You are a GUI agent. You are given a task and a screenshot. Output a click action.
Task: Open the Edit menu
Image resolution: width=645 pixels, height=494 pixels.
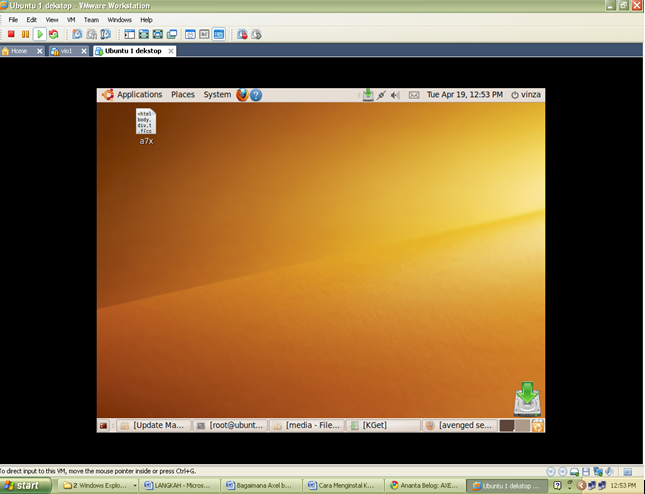point(32,20)
